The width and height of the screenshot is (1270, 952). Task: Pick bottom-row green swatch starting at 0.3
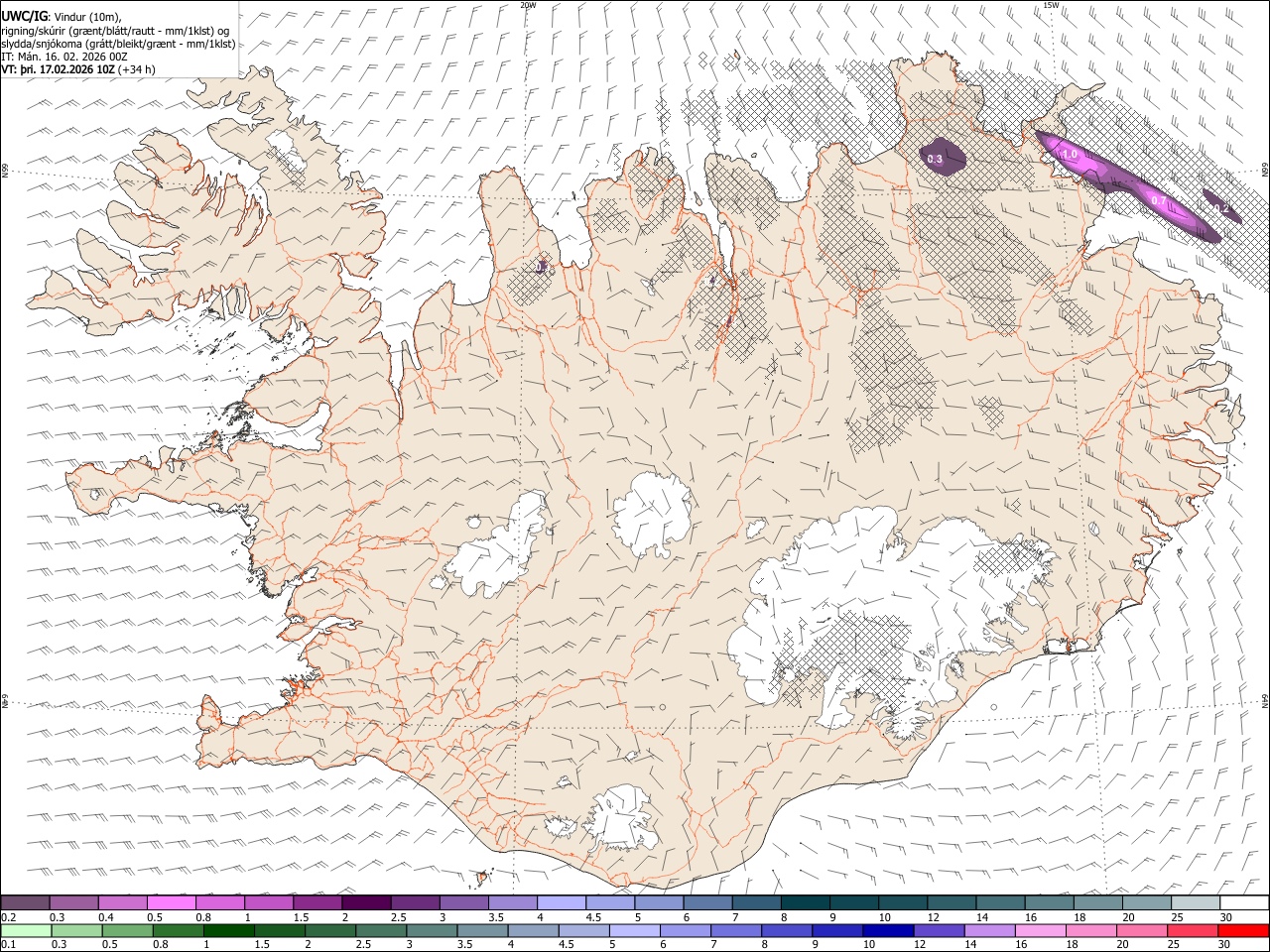(76, 930)
